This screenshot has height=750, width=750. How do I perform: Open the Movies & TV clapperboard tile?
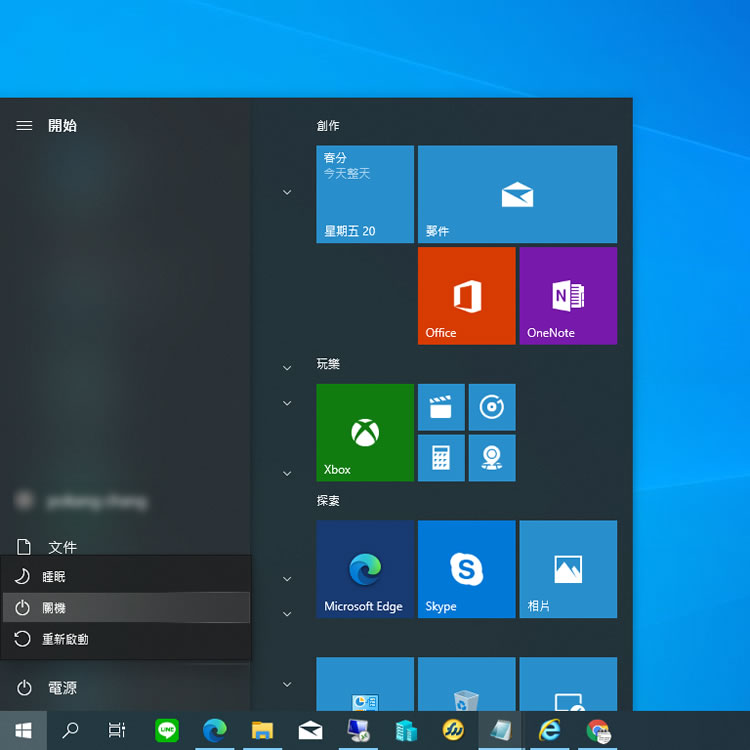441,407
